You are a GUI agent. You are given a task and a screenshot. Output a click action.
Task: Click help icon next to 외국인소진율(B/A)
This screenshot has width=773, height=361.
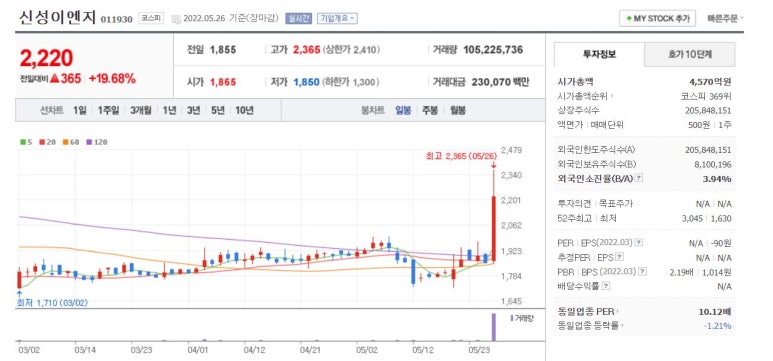click(x=639, y=178)
